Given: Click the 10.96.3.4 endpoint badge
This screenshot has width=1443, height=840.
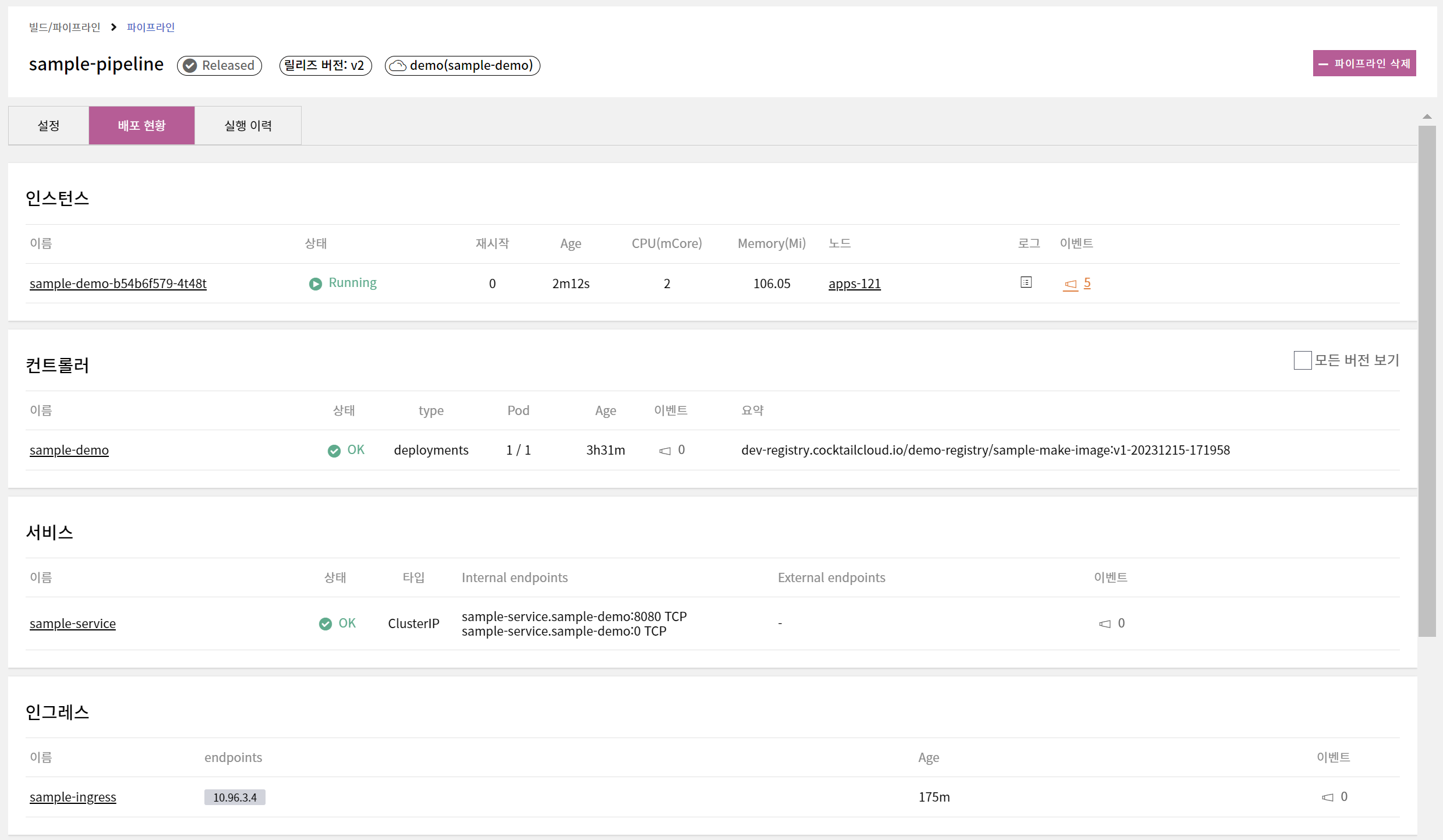Looking at the screenshot, I should [x=235, y=797].
